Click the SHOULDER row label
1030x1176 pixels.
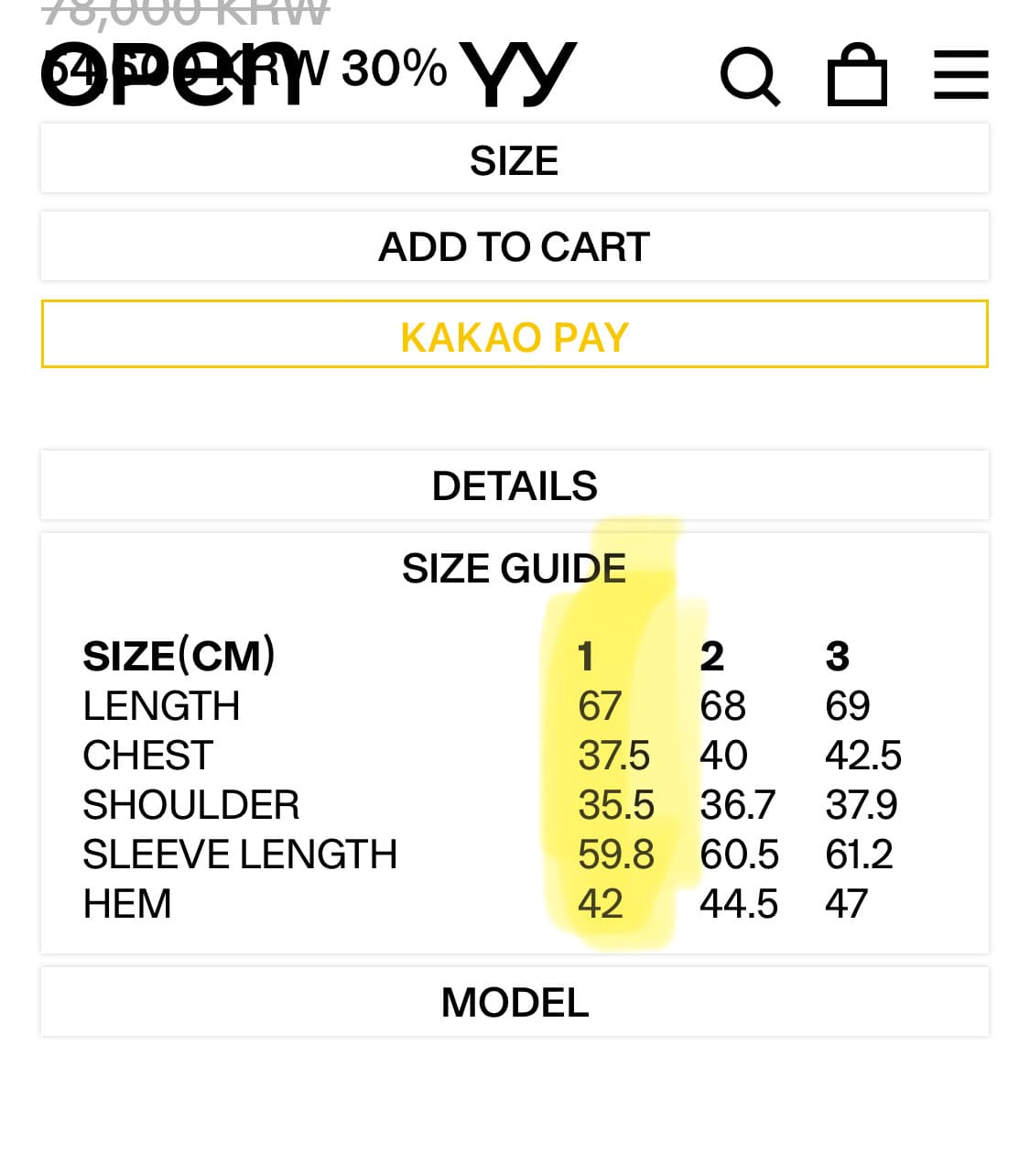190,805
